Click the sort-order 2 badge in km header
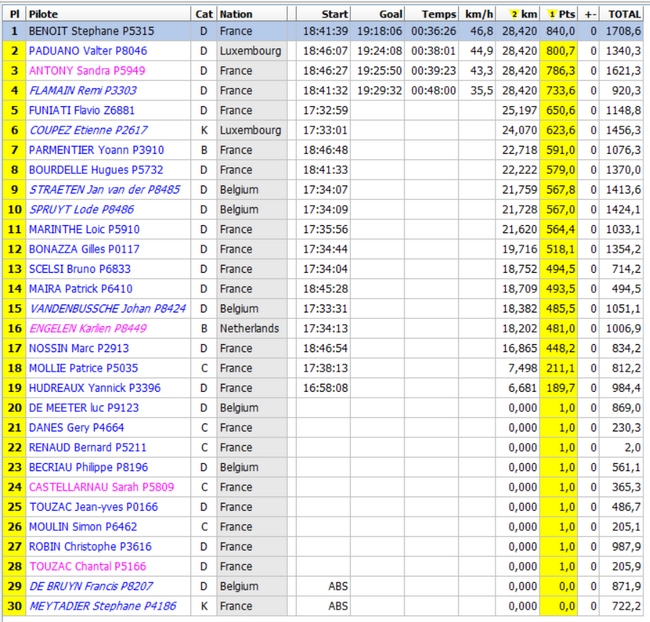 (514, 15)
